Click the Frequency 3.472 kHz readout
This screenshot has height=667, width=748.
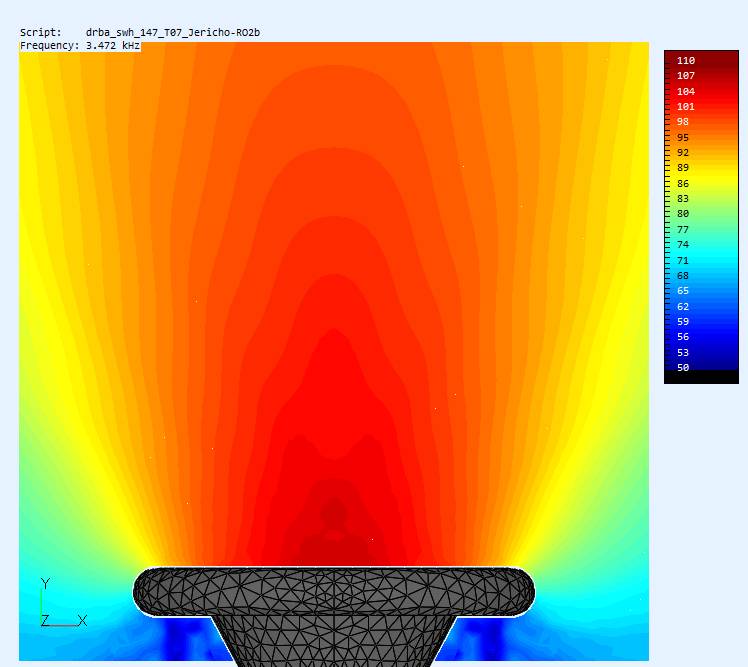[80, 46]
